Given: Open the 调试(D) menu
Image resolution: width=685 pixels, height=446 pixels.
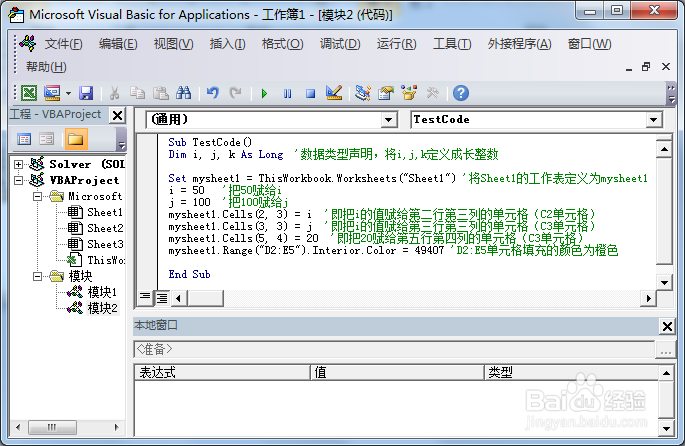Looking at the screenshot, I should click(340, 44).
